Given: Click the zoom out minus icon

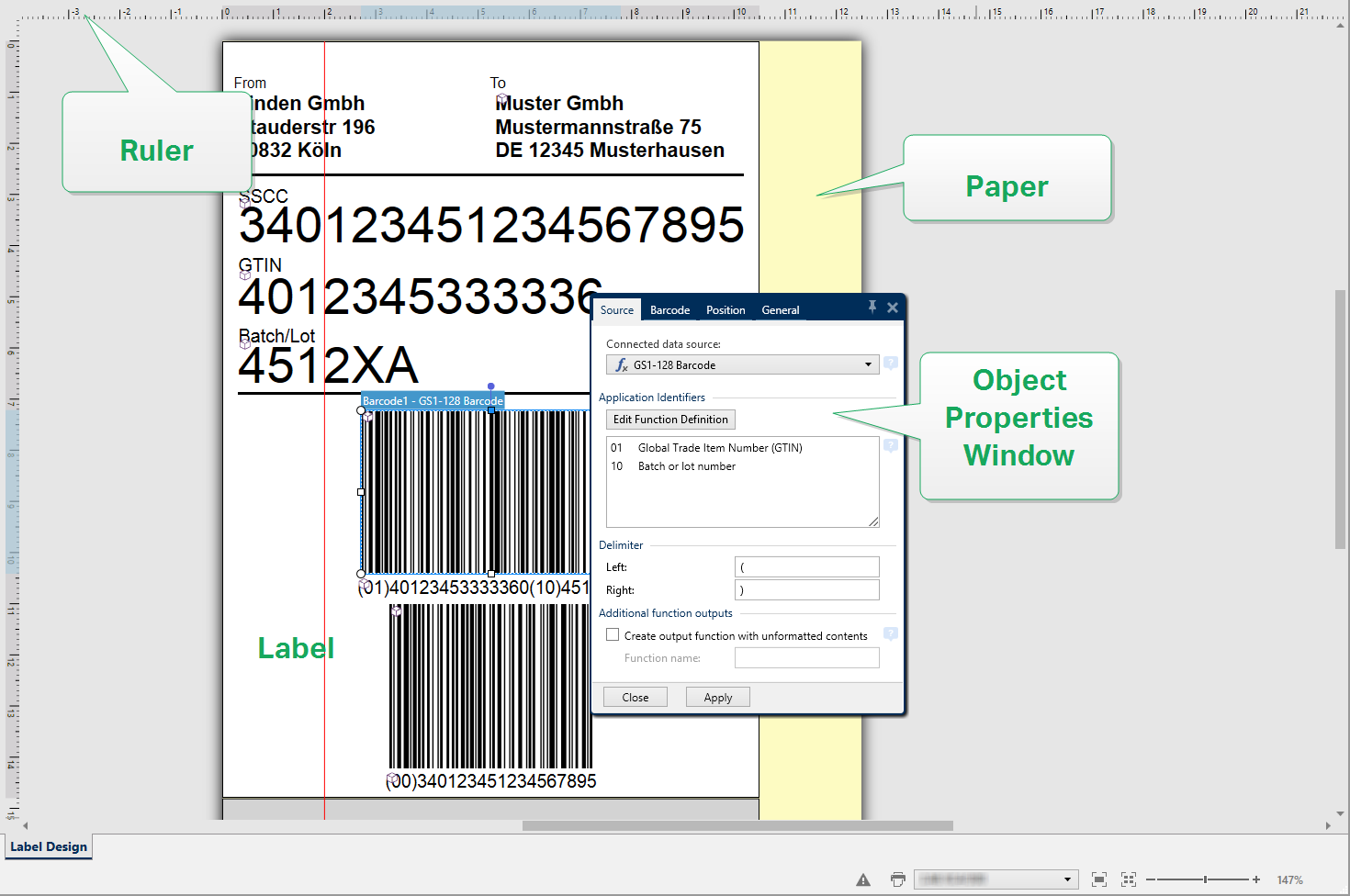Looking at the screenshot, I should [x=1151, y=879].
